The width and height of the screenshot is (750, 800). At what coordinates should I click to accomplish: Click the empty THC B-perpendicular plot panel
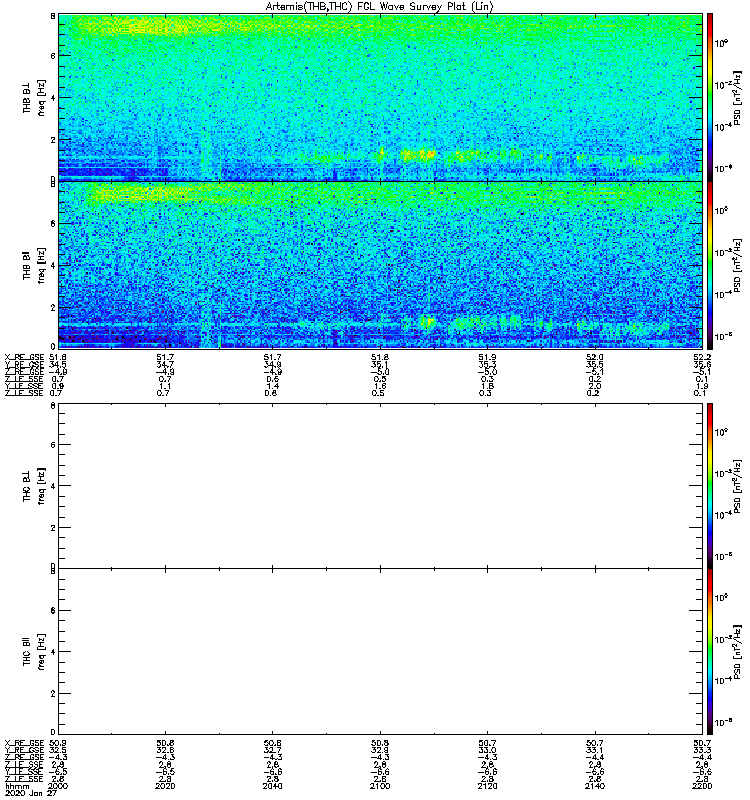380,485
